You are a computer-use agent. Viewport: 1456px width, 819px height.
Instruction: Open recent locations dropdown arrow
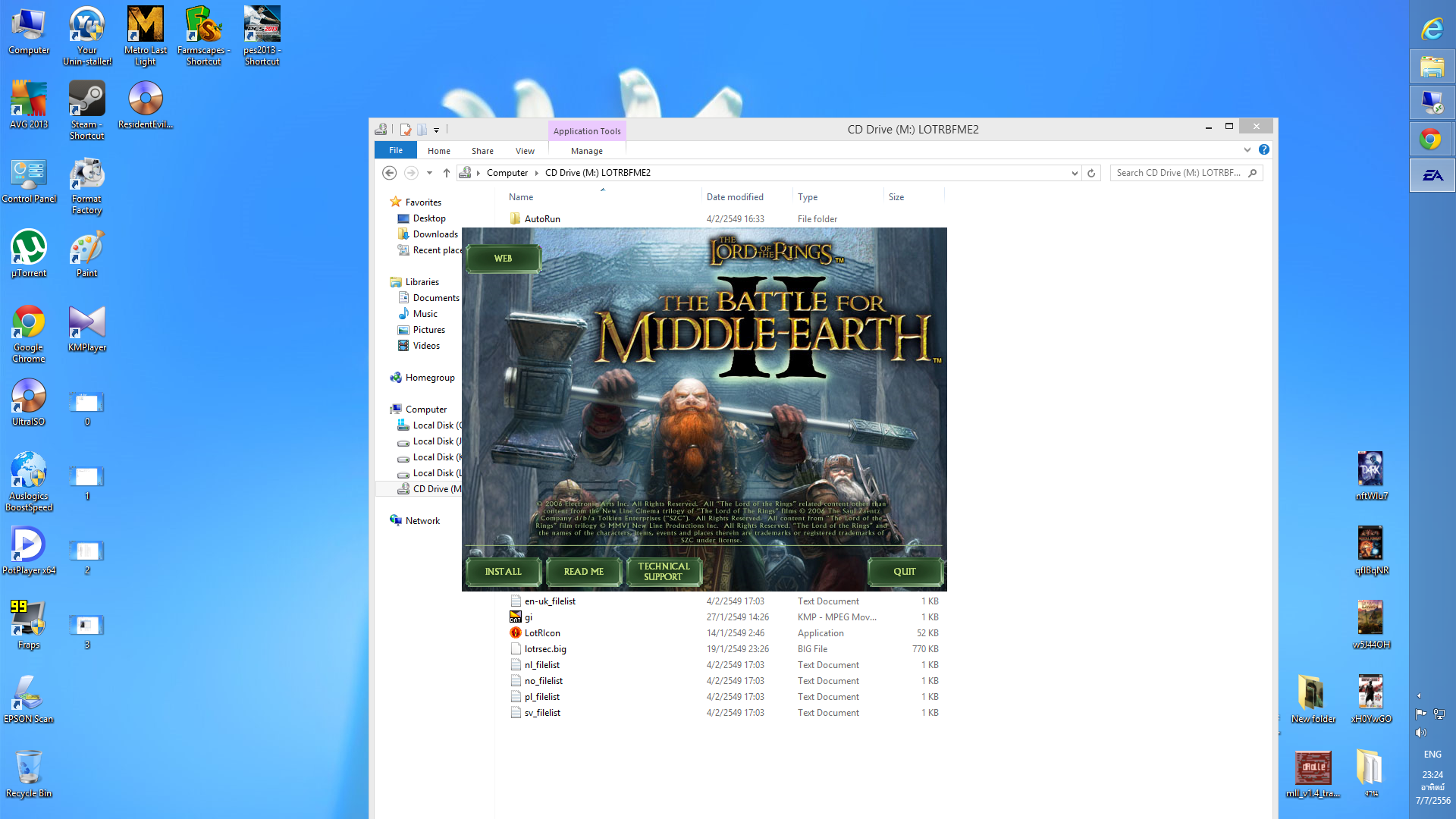coord(429,173)
